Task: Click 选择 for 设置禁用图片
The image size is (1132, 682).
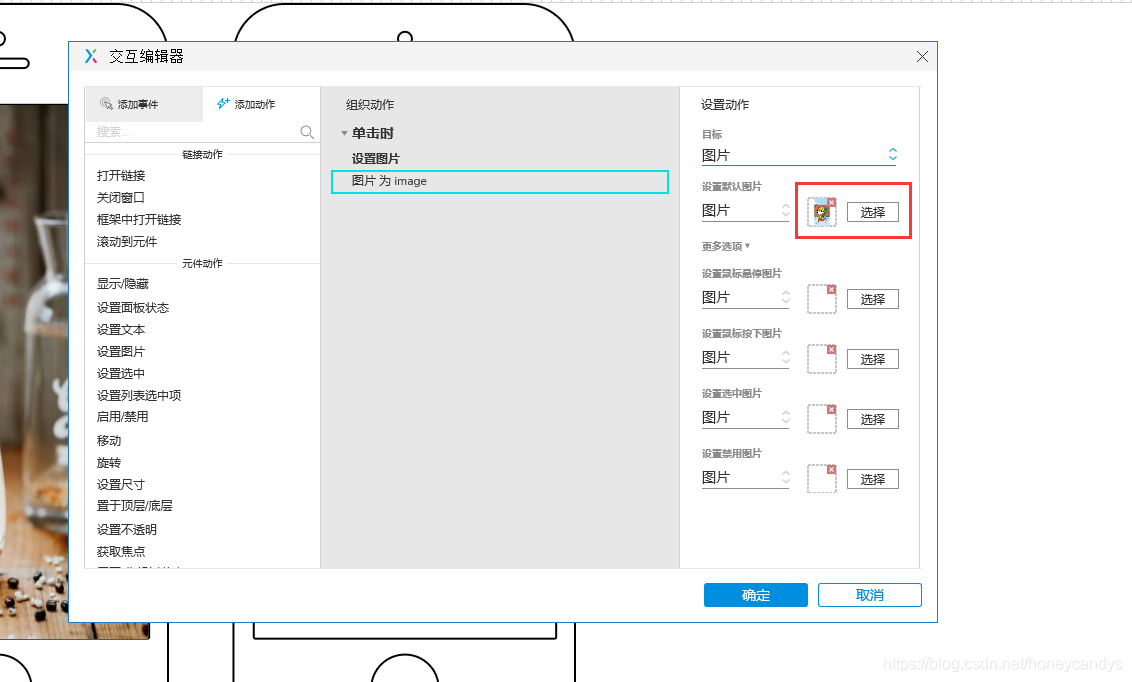Action: [x=873, y=478]
